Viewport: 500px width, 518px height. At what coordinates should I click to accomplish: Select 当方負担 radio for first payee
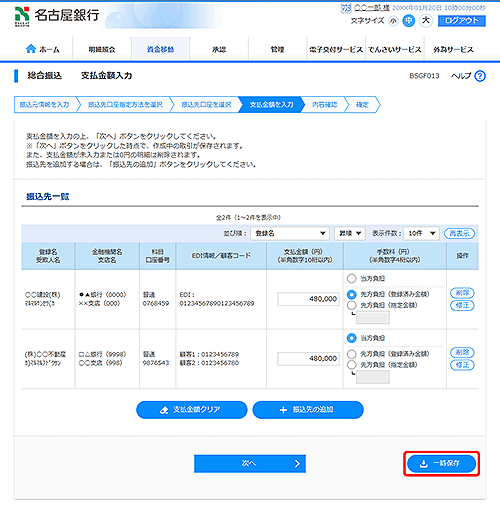tap(352, 278)
